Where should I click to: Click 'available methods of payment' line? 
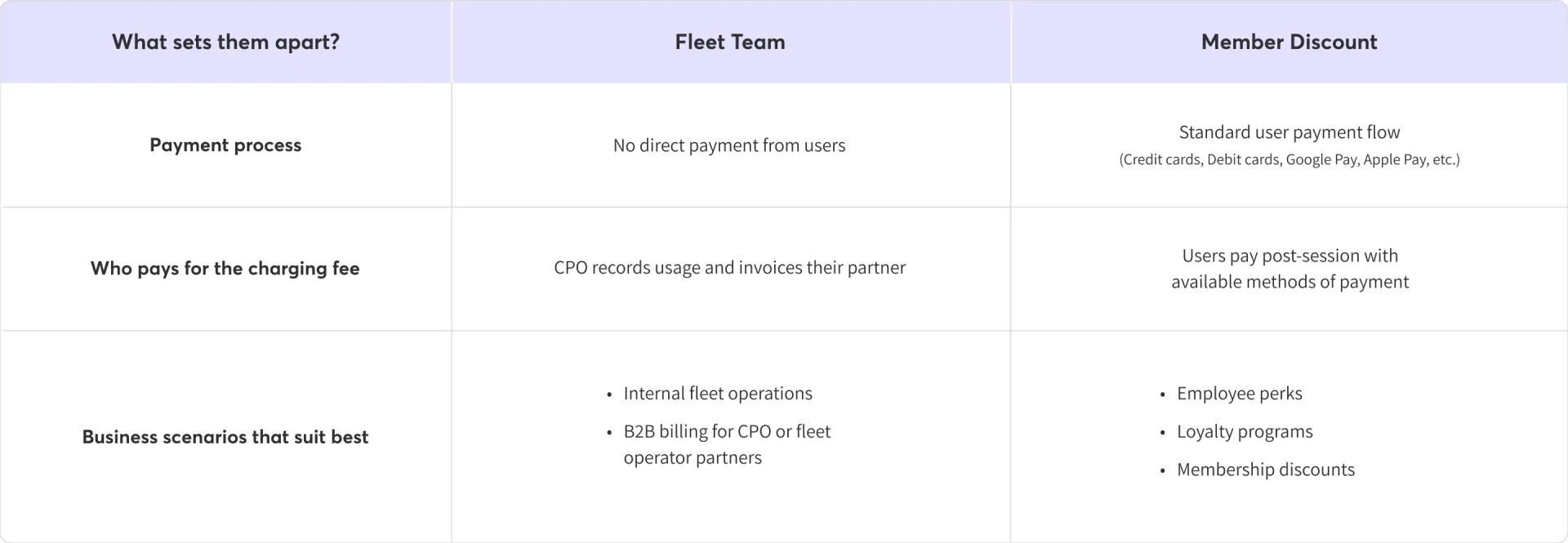[1290, 282]
